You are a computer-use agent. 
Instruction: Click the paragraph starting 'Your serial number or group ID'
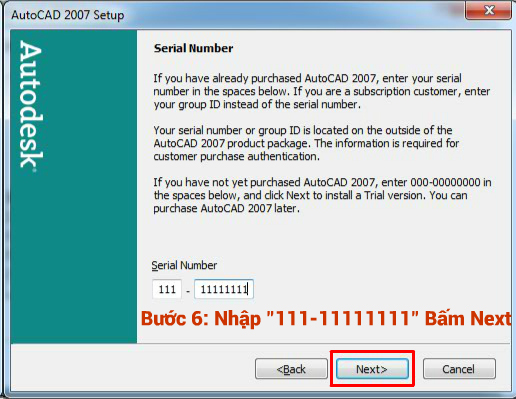point(306,143)
